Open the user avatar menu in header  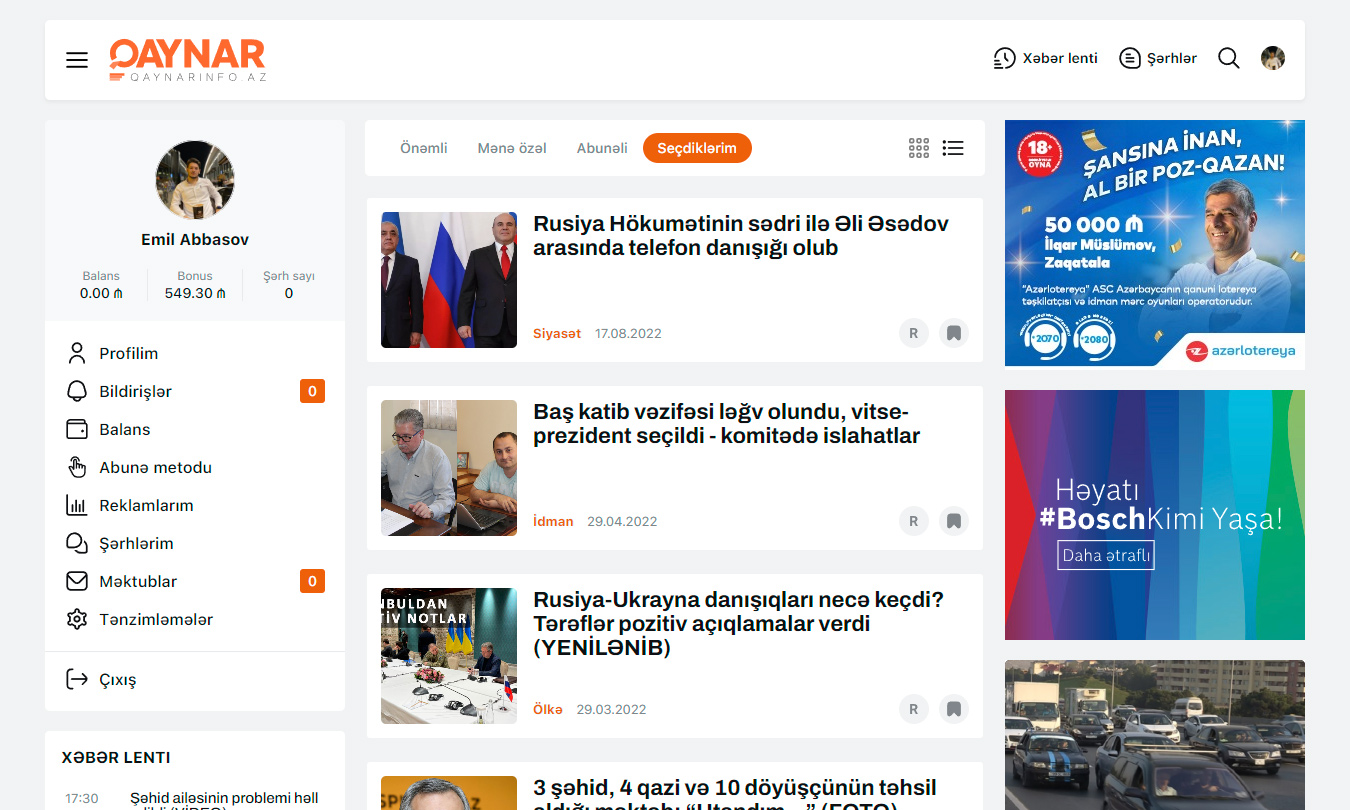pos(1272,59)
